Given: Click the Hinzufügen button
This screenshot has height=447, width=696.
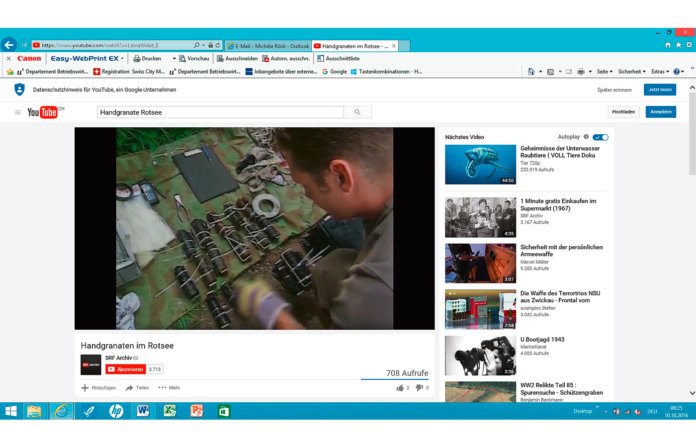Looking at the screenshot, I should click(x=98, y=388).
